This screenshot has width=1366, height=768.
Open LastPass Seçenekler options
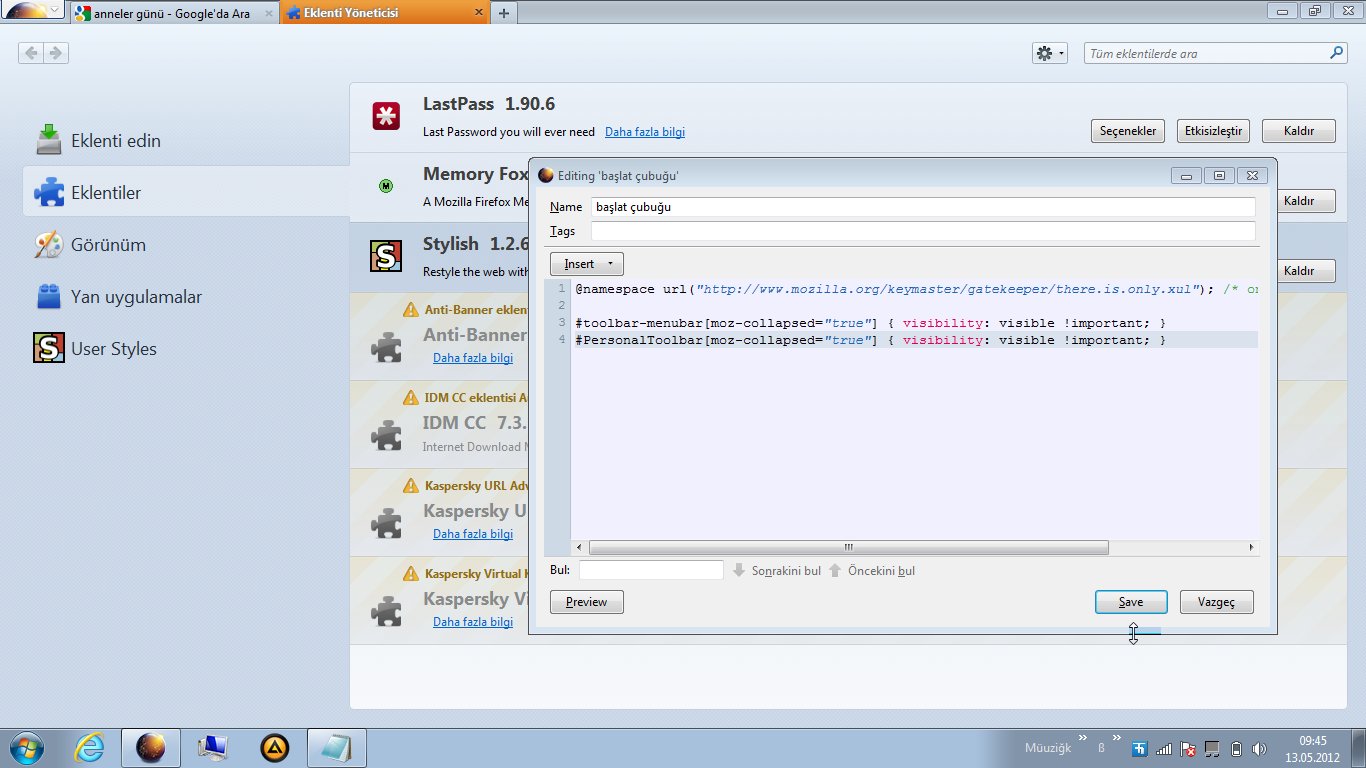tap(1128, 131)
